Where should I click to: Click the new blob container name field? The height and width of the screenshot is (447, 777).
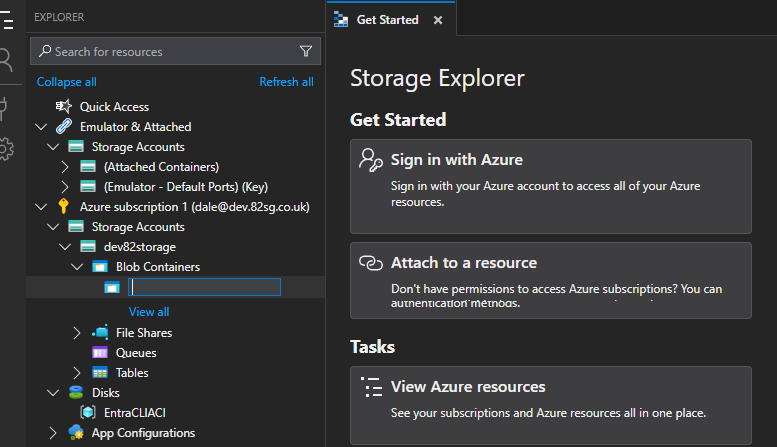click(205, 287)
